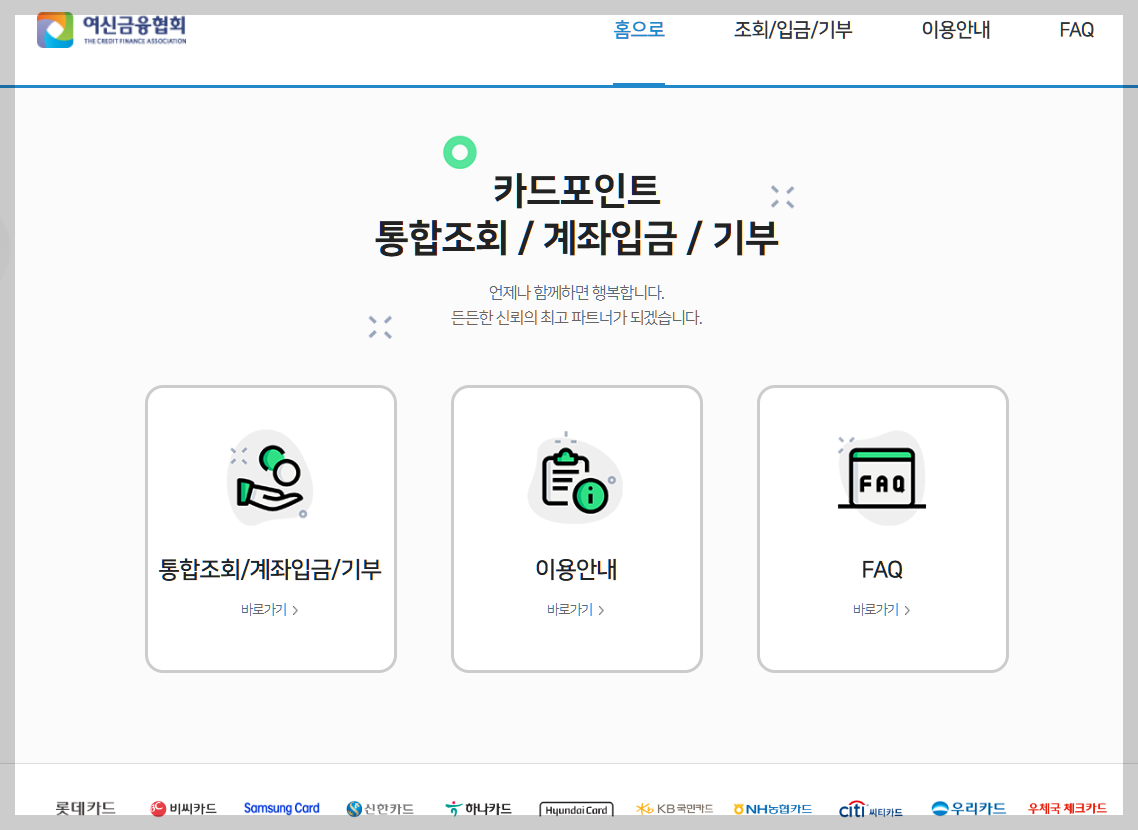
Task: Click the 바로가기 link on the FAQ card
Action: (882, 608)
